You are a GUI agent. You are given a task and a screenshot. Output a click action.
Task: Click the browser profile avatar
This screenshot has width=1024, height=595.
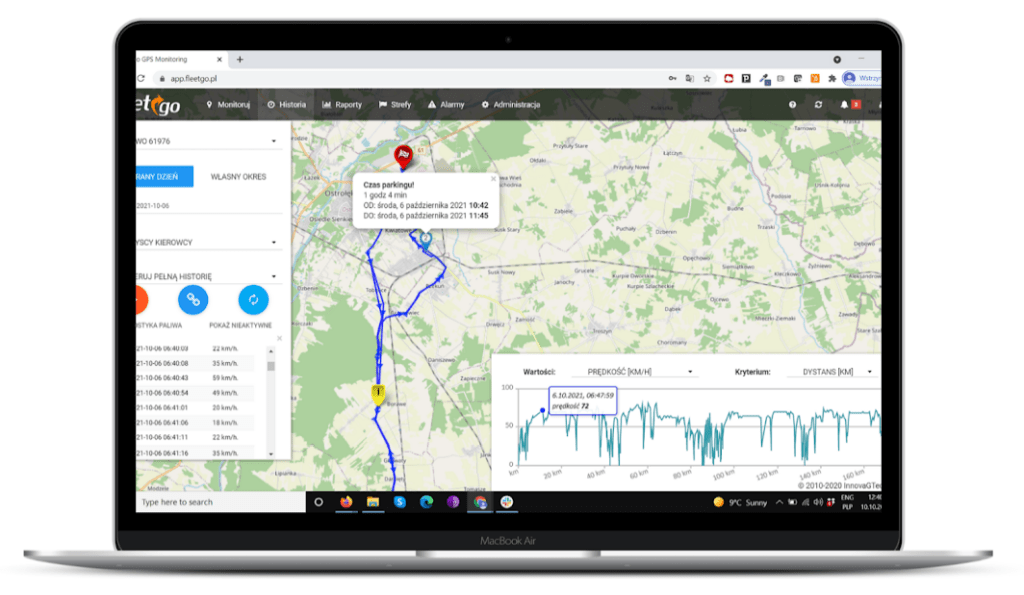coord(849,78)
